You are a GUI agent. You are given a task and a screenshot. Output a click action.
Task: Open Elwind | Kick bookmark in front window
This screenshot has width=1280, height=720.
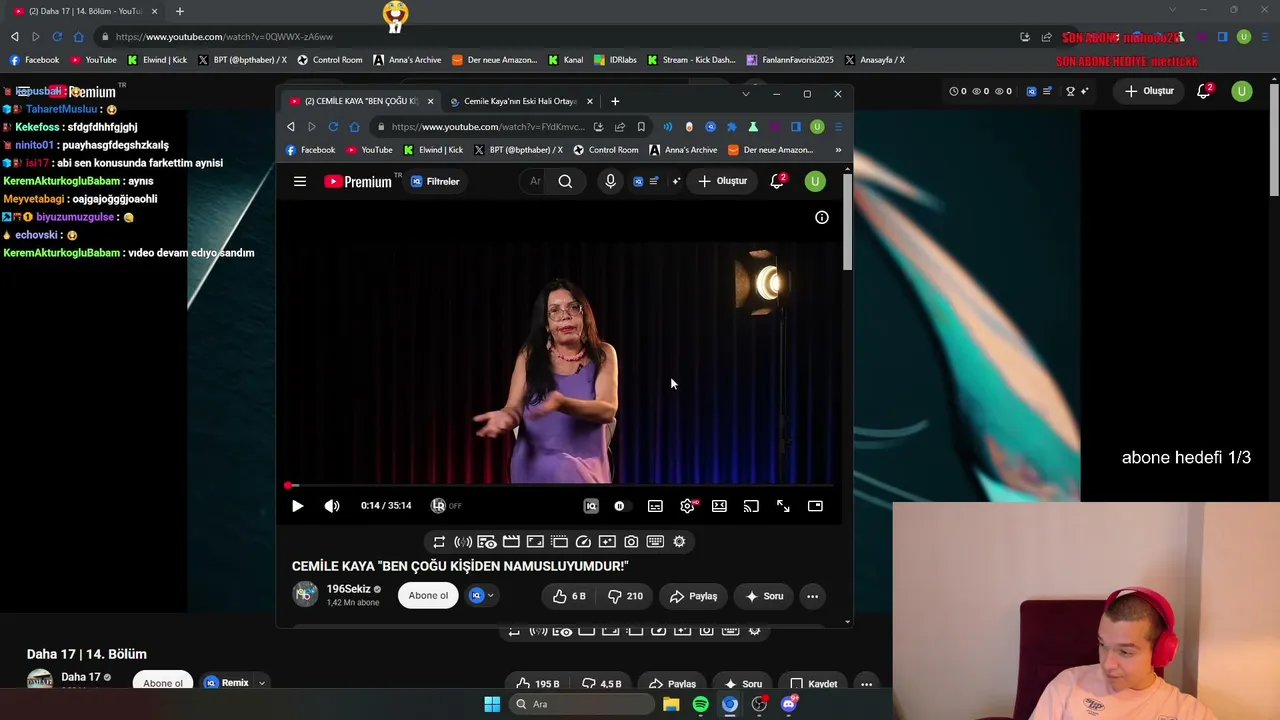(x=433, y=150)
